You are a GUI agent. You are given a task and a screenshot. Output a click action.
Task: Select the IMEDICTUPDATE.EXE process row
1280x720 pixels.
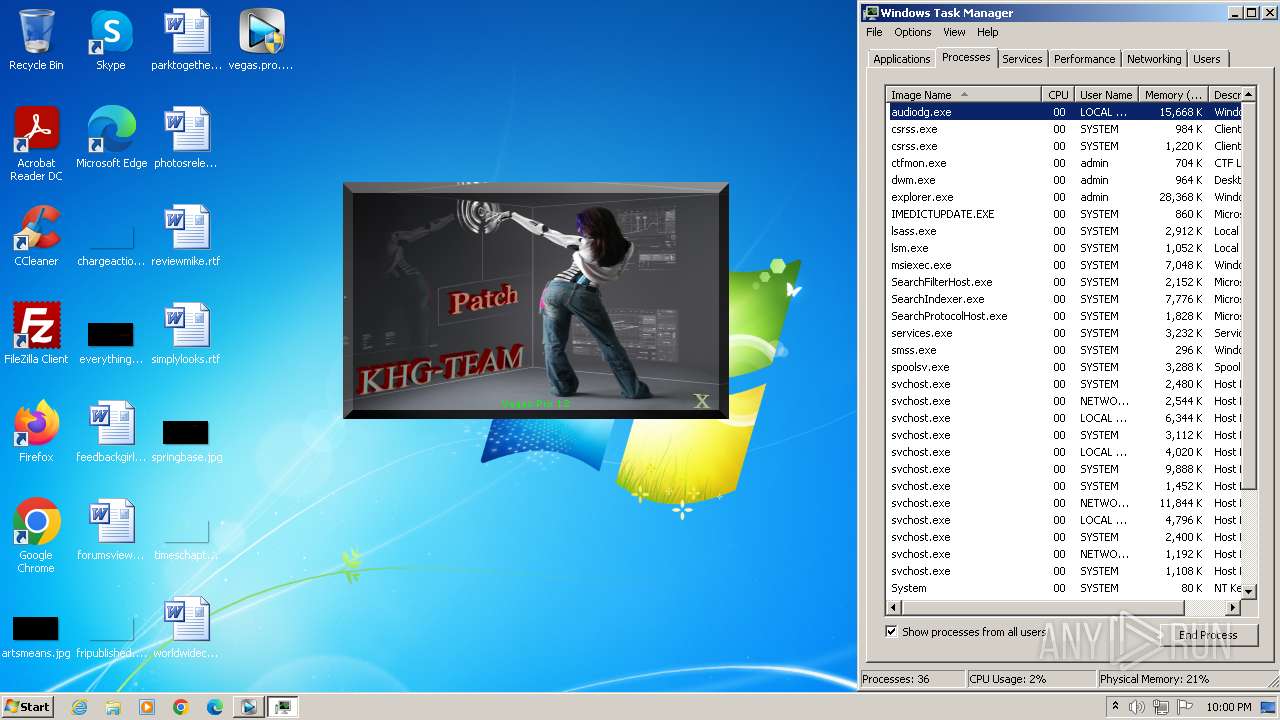click(1064, 214)
